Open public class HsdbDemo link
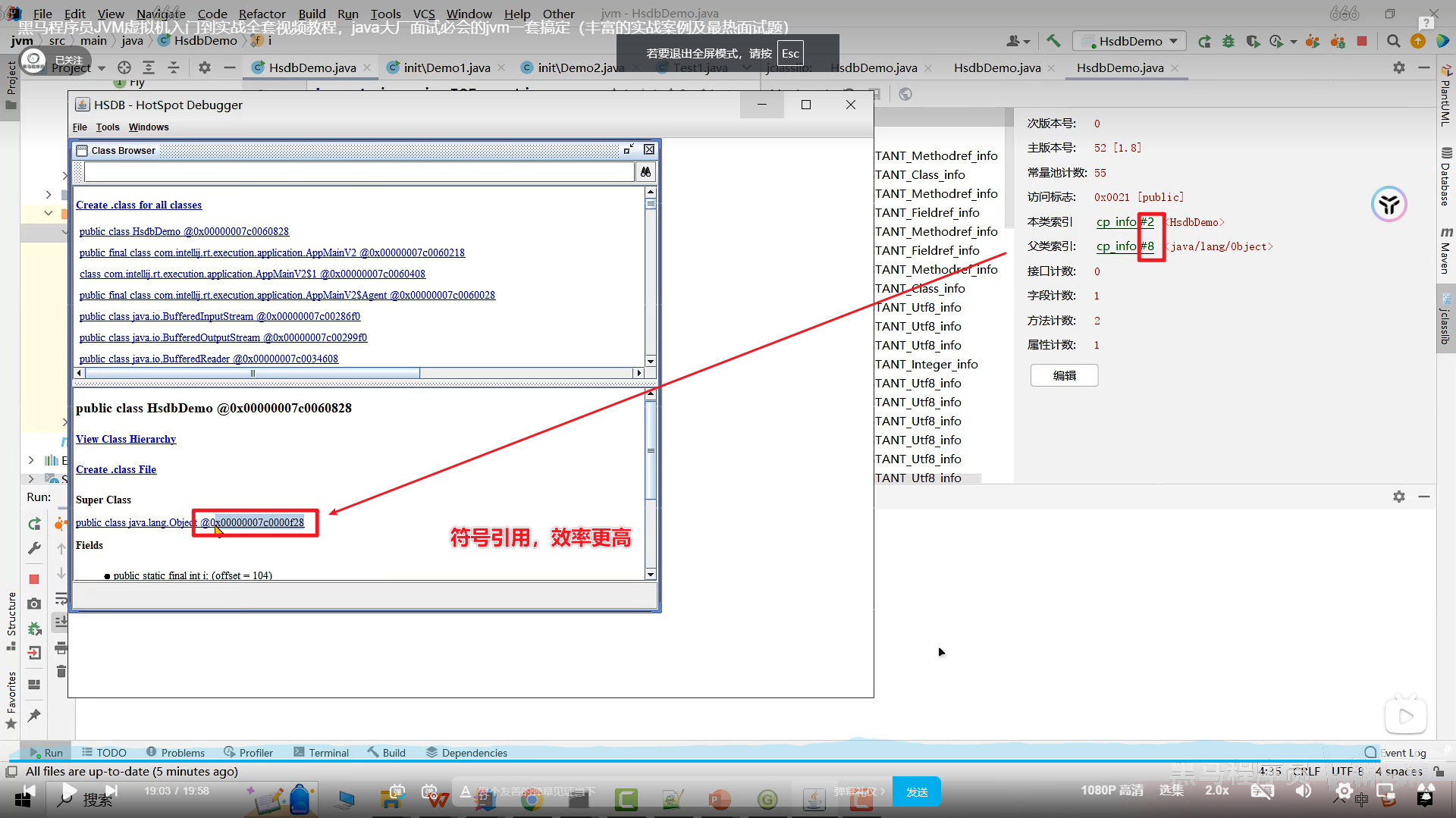 (x=184, y=231)
